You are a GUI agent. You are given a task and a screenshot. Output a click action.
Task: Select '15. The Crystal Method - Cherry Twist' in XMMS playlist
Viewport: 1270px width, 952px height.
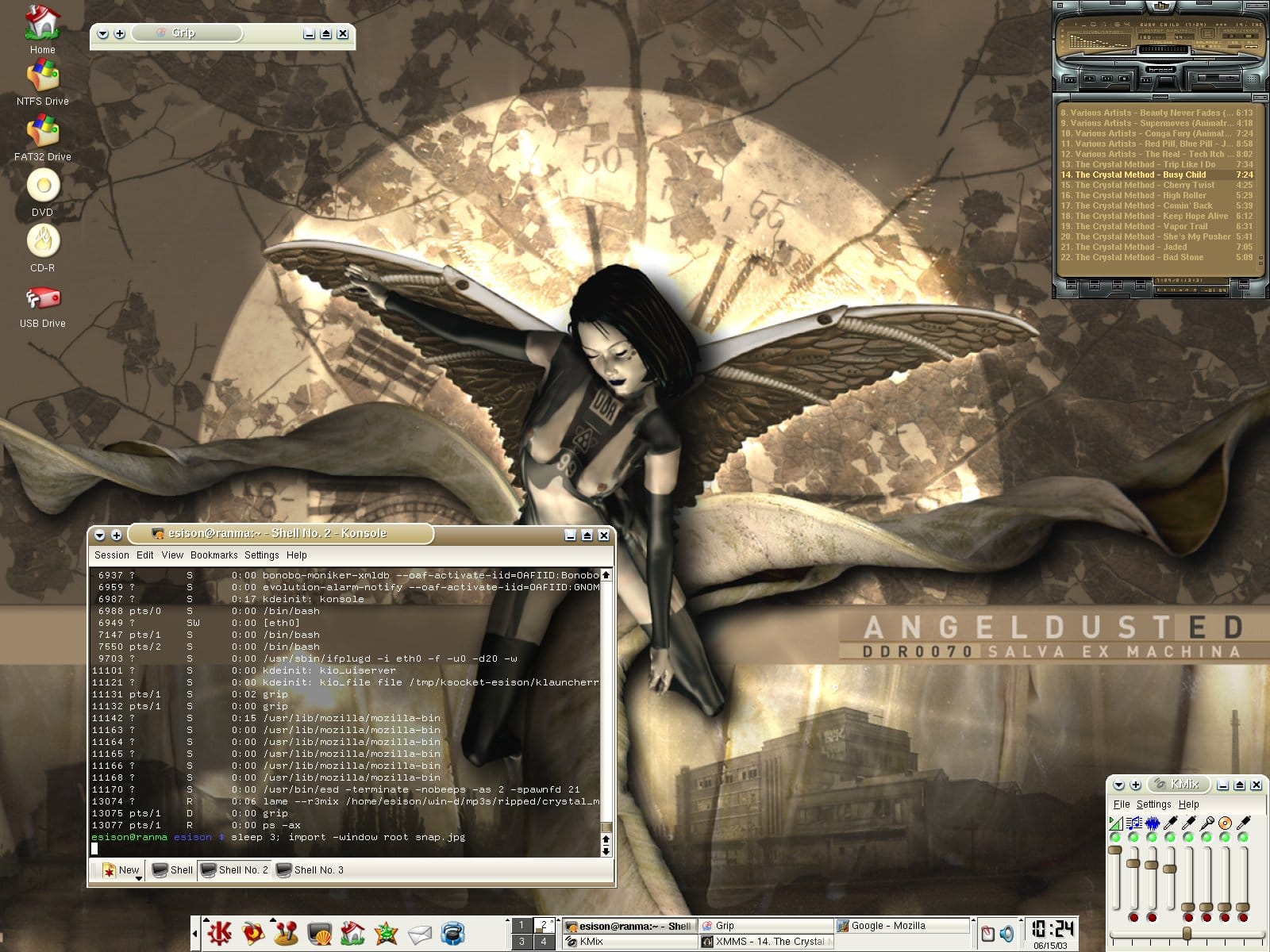point(1156,185)
